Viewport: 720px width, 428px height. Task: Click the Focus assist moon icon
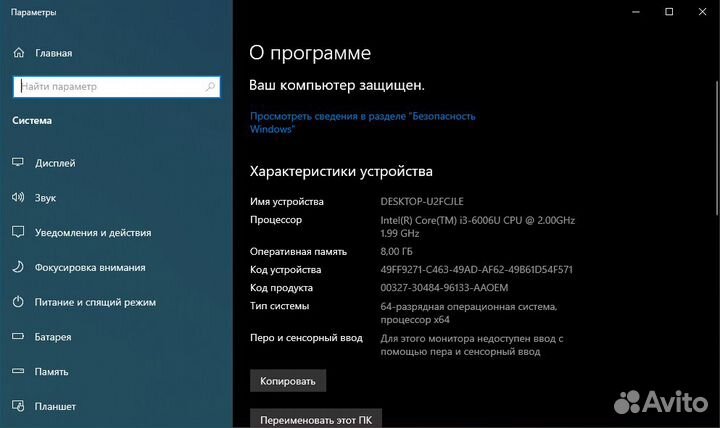pyautogui.click(x=18, y=267)
